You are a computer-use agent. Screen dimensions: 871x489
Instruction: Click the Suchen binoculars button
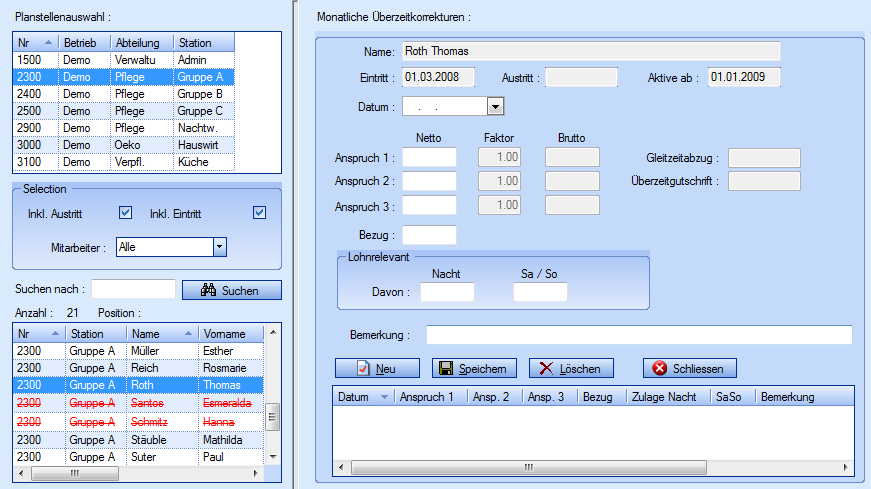point(231,290)
